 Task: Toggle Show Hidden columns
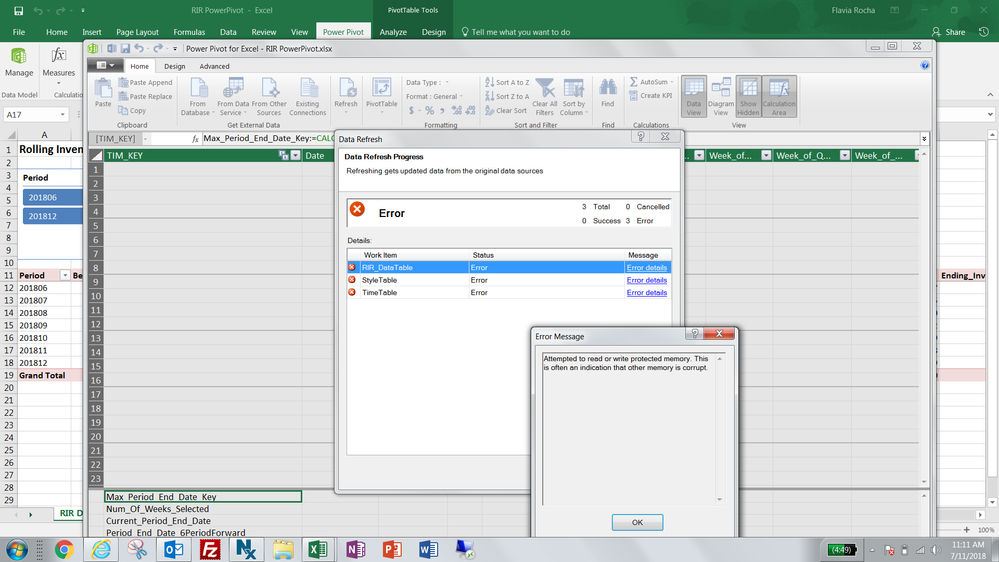coord(748,97)
